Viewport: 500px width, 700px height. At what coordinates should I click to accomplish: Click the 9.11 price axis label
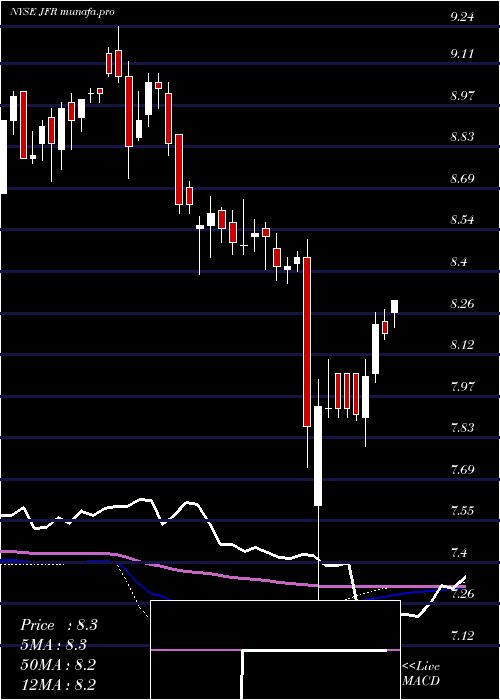pos(462,54)
